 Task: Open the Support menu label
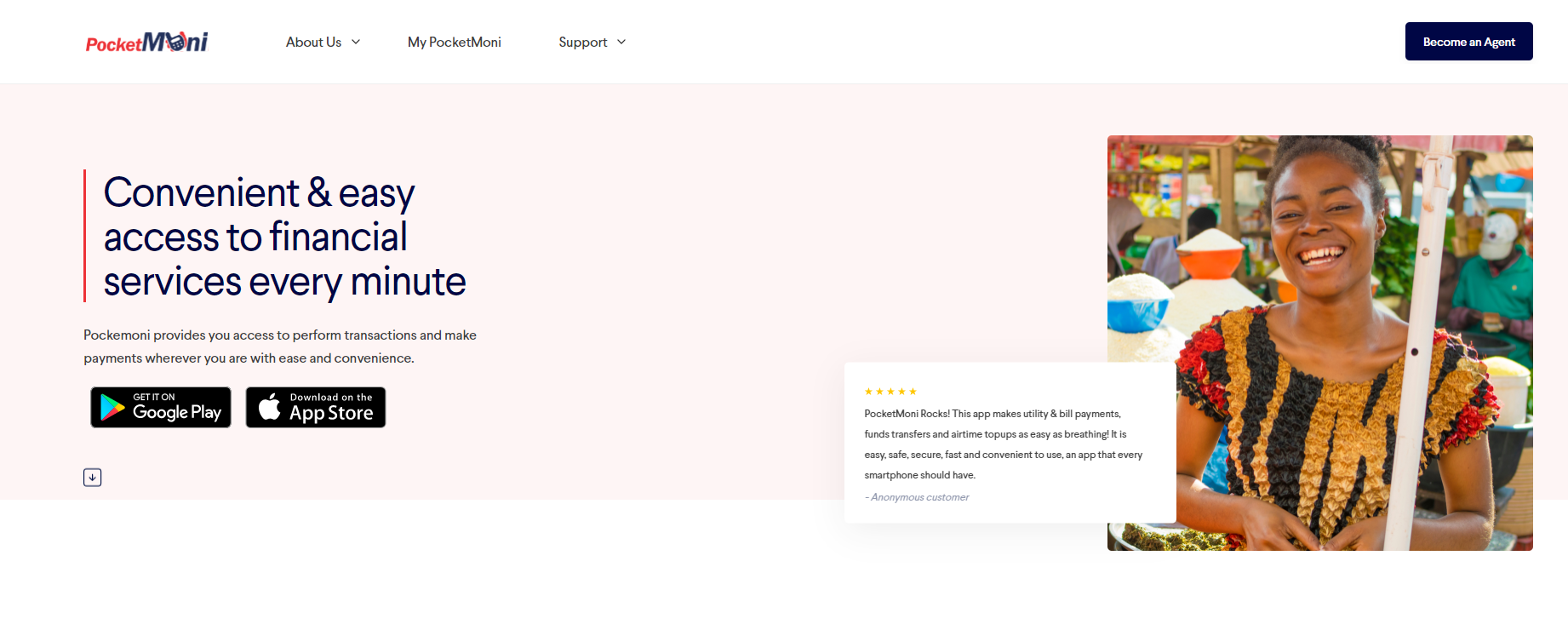point(583,42)
